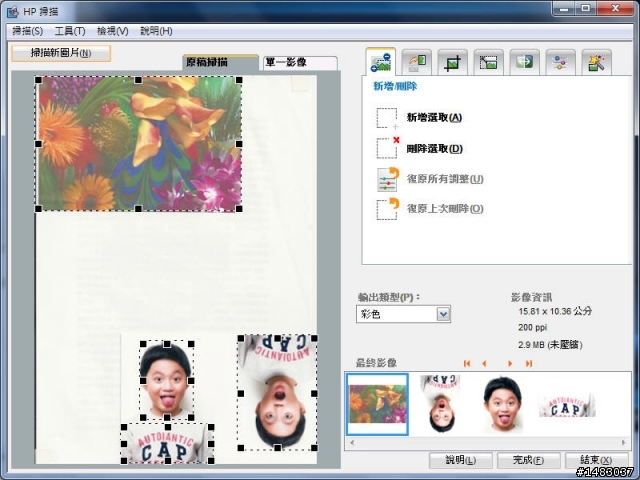Click the 復原上次刪除 icon
Screen dimensions: 640x480
pos(387,209)
